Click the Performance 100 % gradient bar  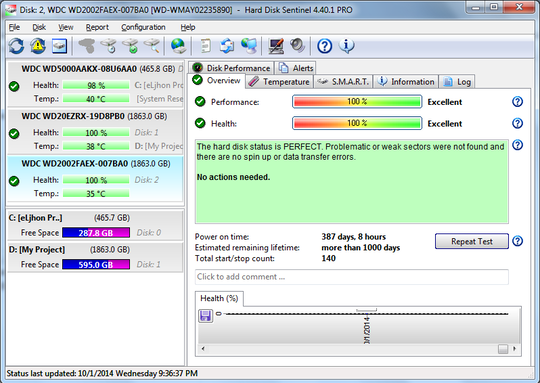(357, 102)
